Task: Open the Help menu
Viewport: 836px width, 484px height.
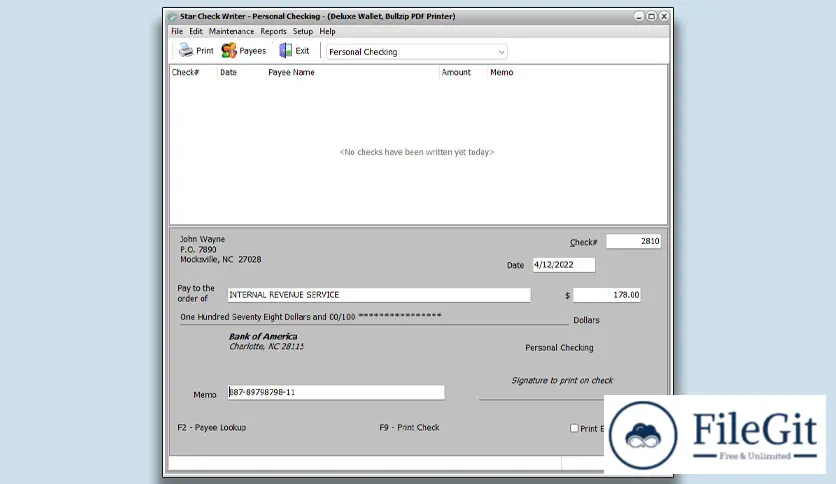Action: click(327, 31)
